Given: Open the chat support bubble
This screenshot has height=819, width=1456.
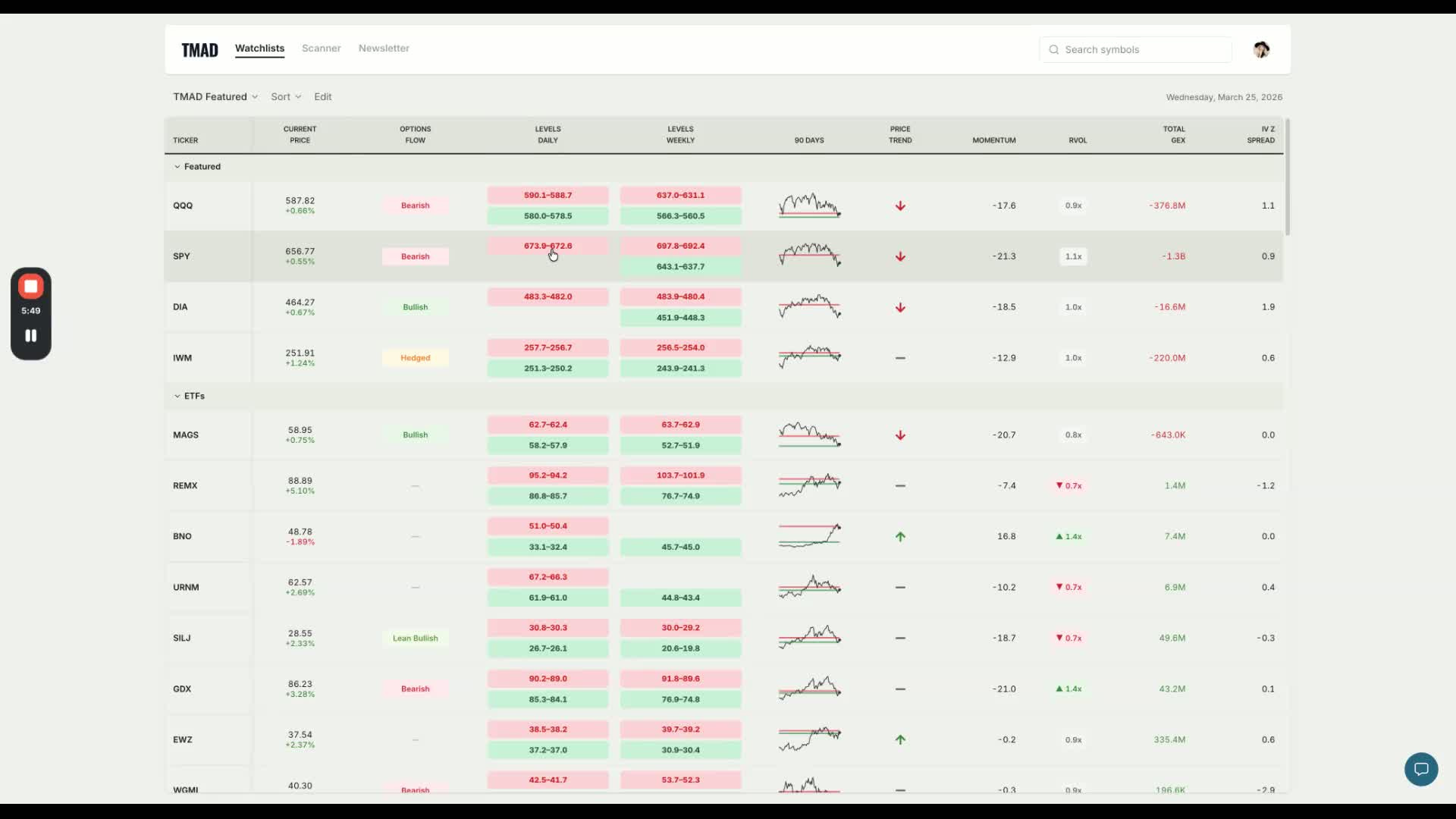Looking at the screenshot, I should click(x=1421, y=769).
